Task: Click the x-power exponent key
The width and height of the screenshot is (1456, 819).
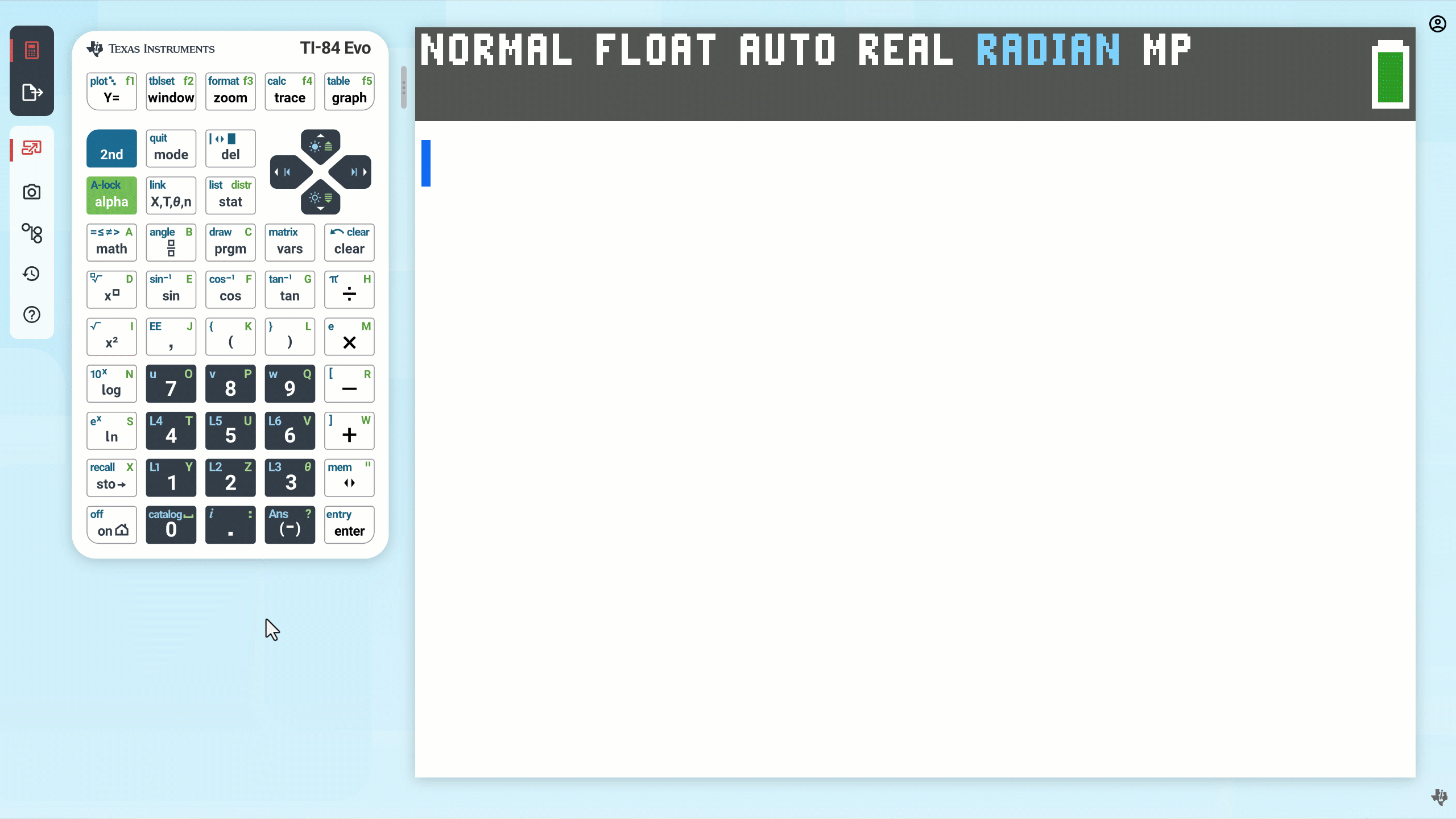Action: [x=112, y=290]
